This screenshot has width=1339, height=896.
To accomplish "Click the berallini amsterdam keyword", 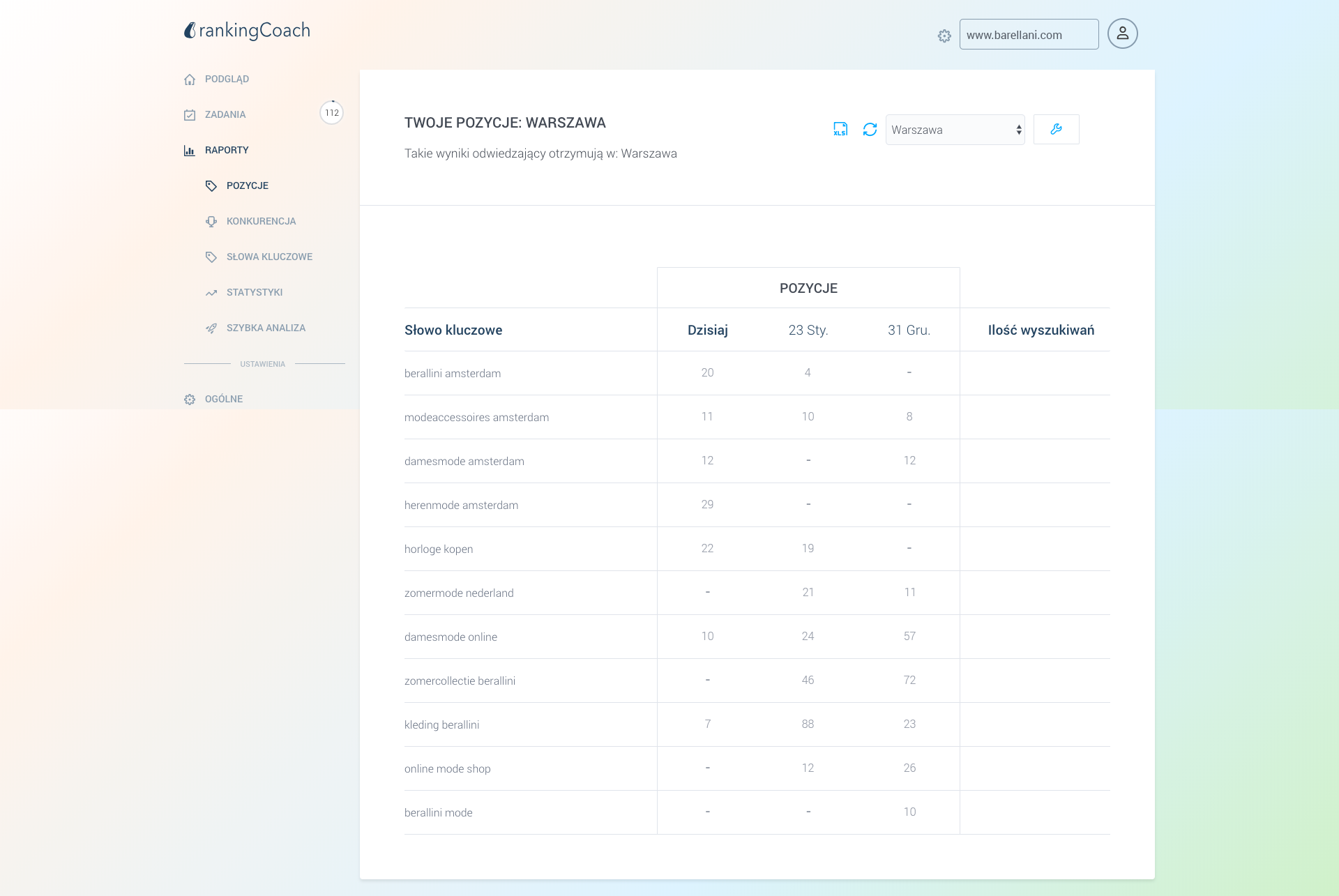I will coord(452,373).
